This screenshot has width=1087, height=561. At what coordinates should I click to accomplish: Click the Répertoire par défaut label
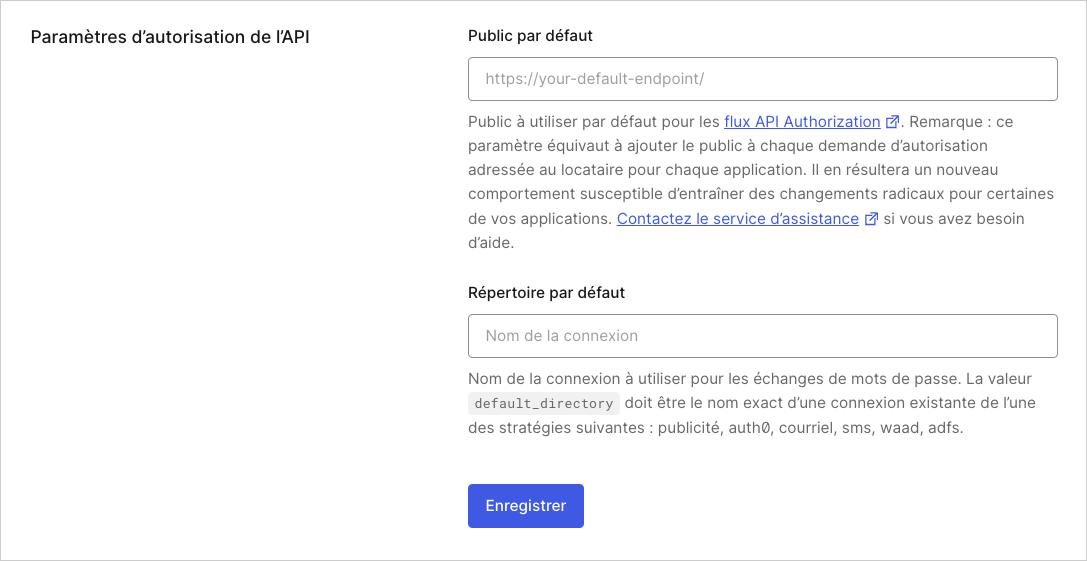[546, 293]
